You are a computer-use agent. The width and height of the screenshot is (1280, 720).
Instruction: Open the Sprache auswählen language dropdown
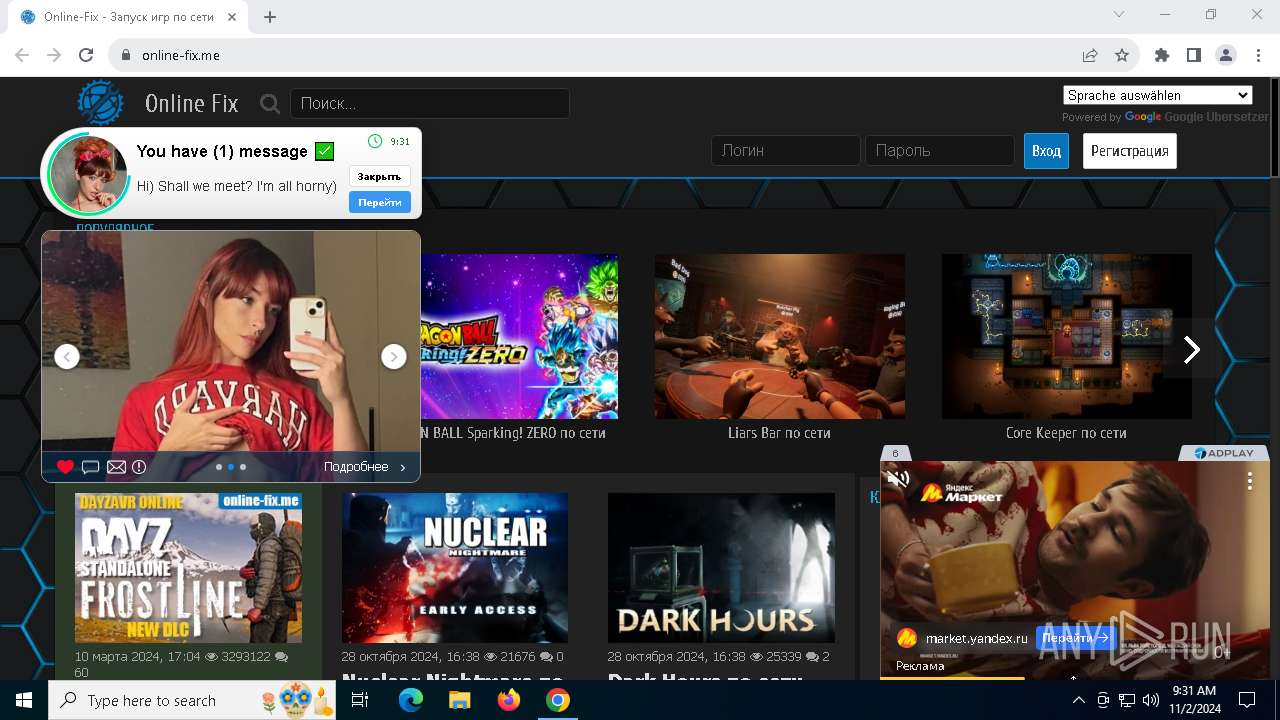pyautogui.click(x=1158, y=95)
